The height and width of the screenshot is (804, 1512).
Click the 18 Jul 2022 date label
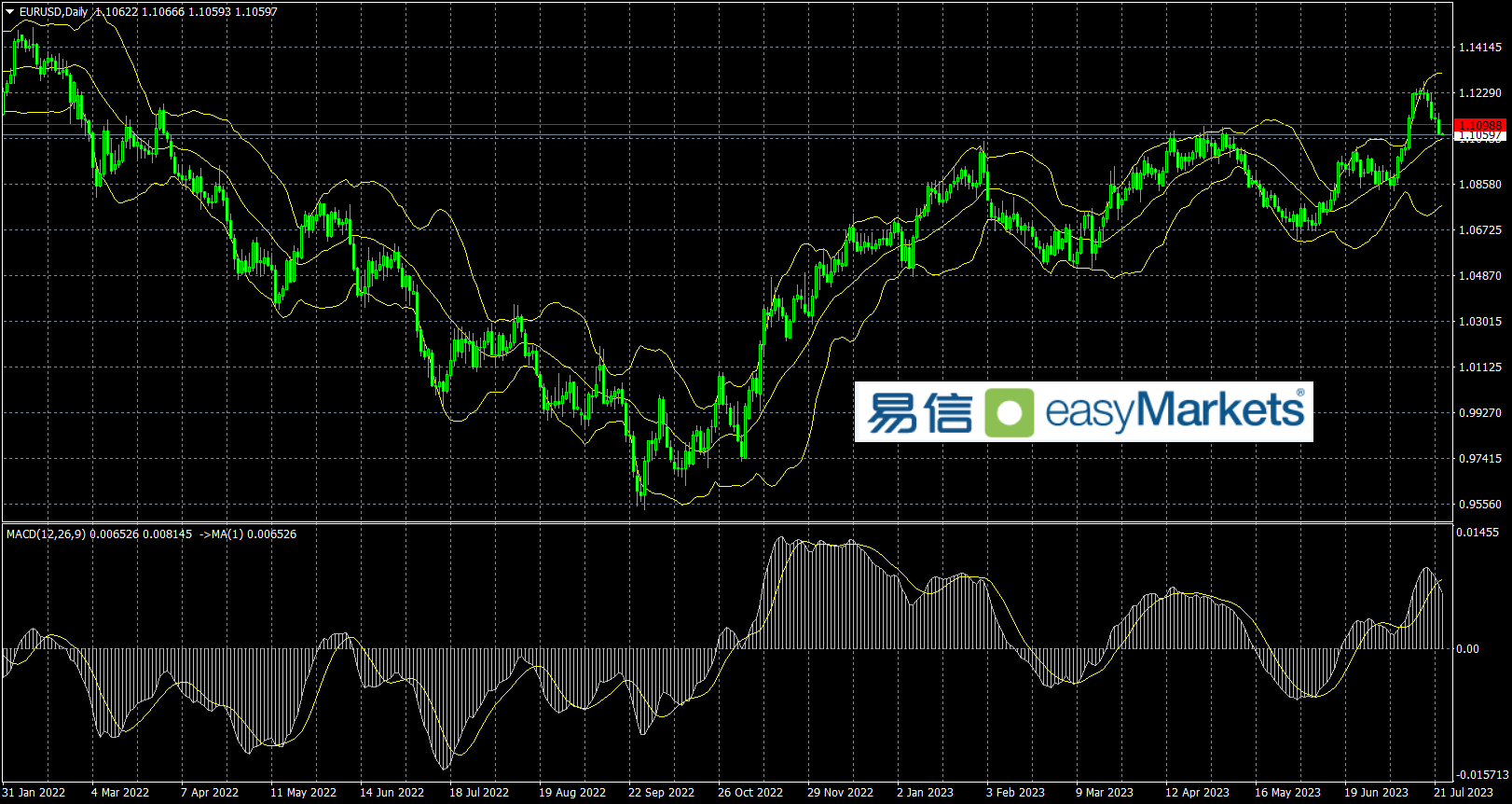pyautogui.click(x=479, y=793)
